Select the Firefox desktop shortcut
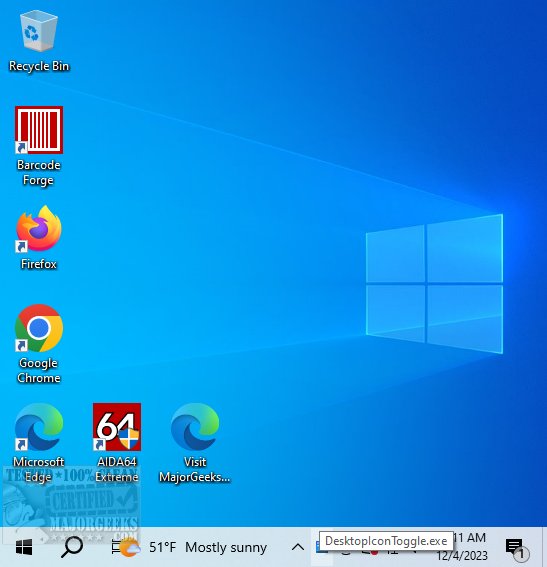This screenshot has height=567, width=547. click(x=39, y=238)
